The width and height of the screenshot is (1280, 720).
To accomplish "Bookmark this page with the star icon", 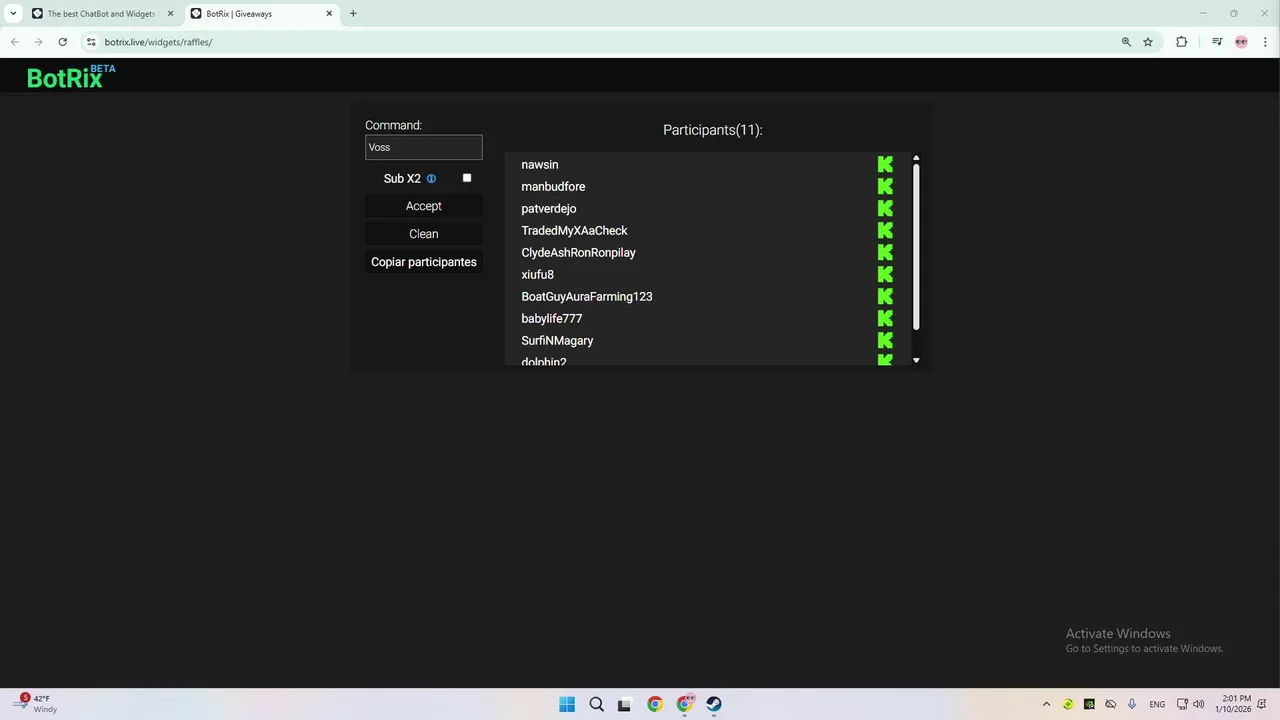I will coord(1148,42).
